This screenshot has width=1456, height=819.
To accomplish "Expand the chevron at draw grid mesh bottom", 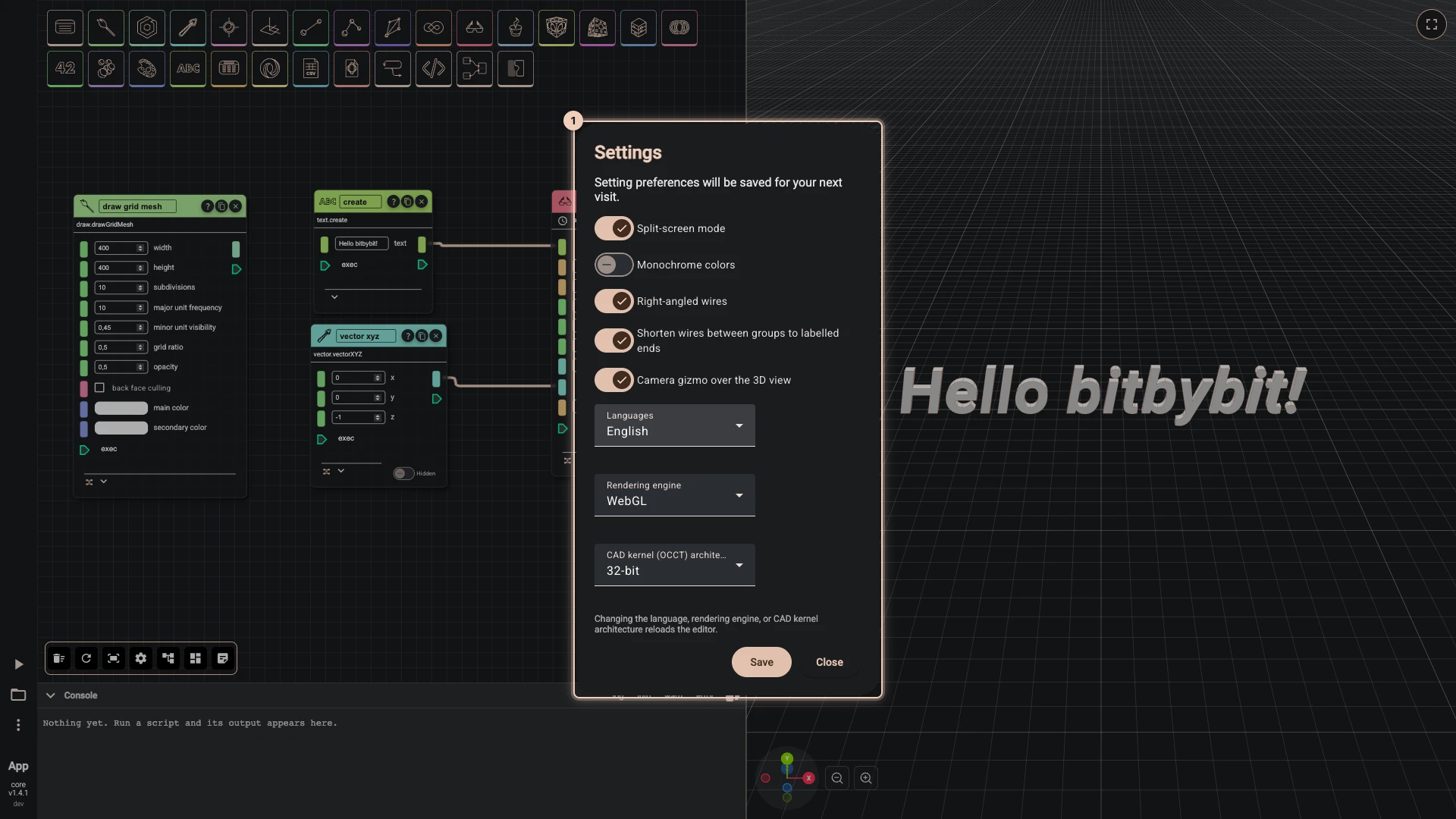I will [x=104, y=482].
